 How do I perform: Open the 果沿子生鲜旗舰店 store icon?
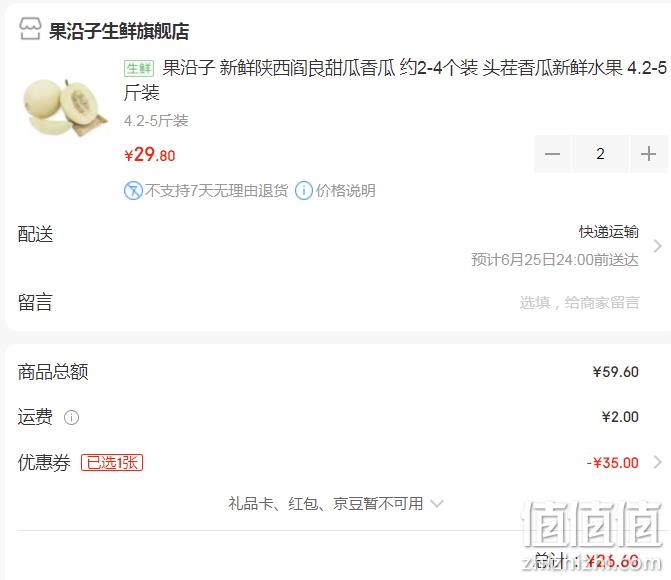pos(30,29)
